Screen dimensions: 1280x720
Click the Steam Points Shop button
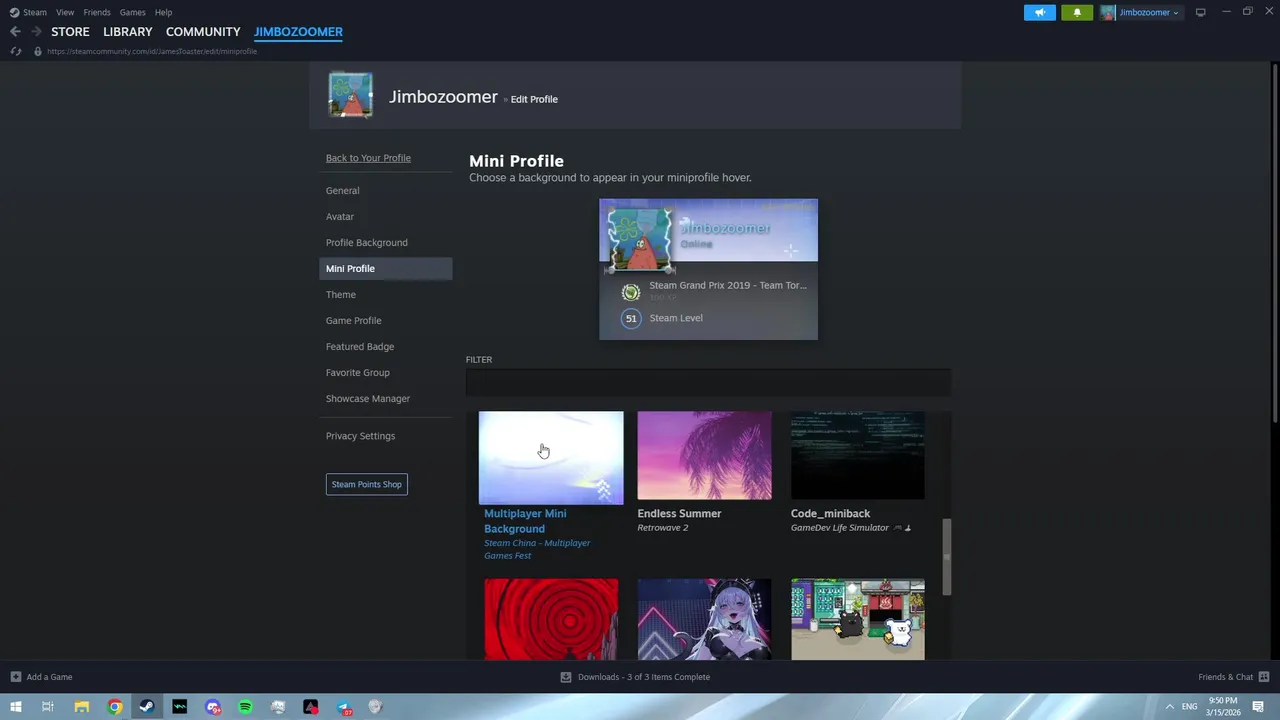click(367, 484)
